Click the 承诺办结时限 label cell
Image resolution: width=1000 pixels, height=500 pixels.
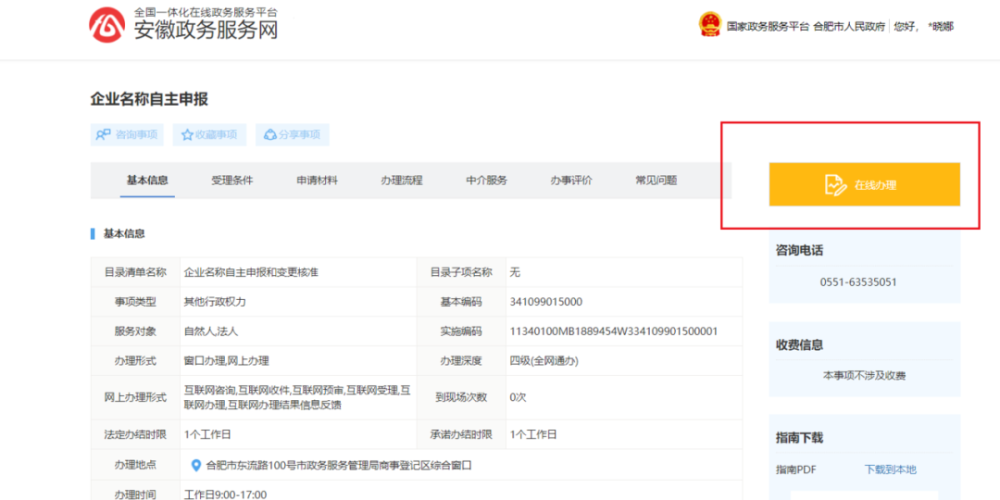coord(461,435)
